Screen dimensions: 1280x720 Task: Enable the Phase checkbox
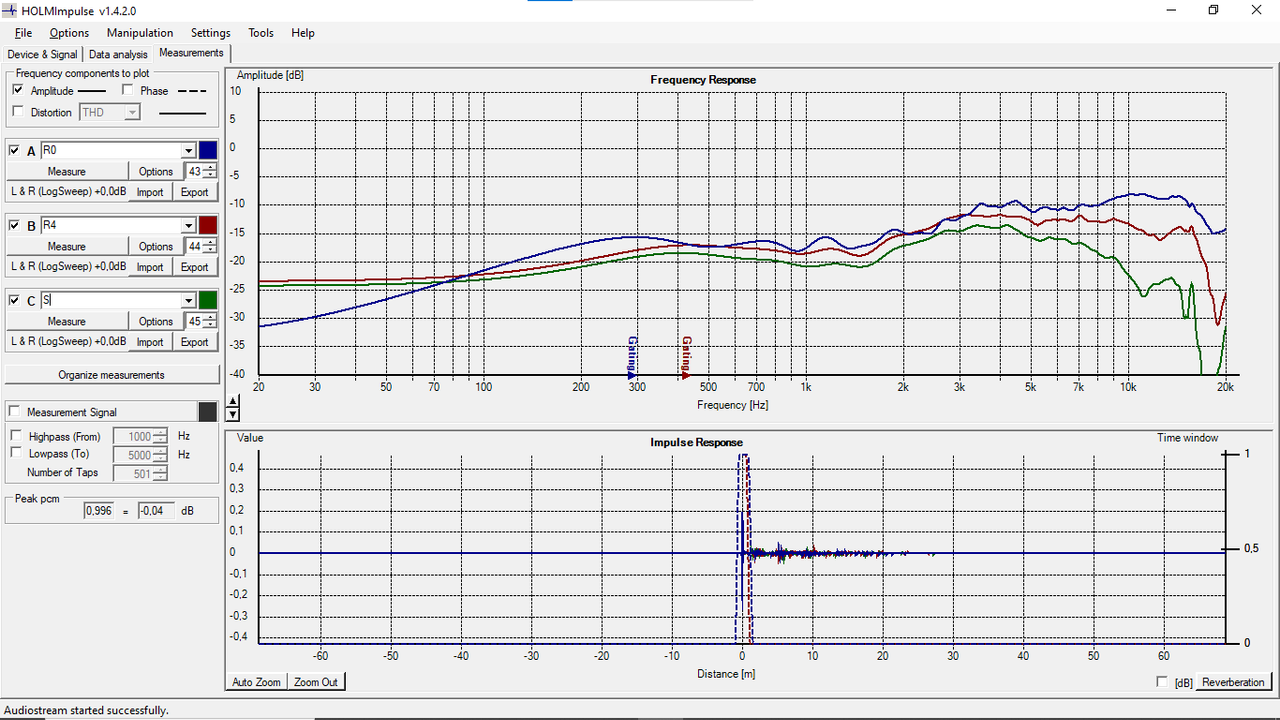coord(128,90)
